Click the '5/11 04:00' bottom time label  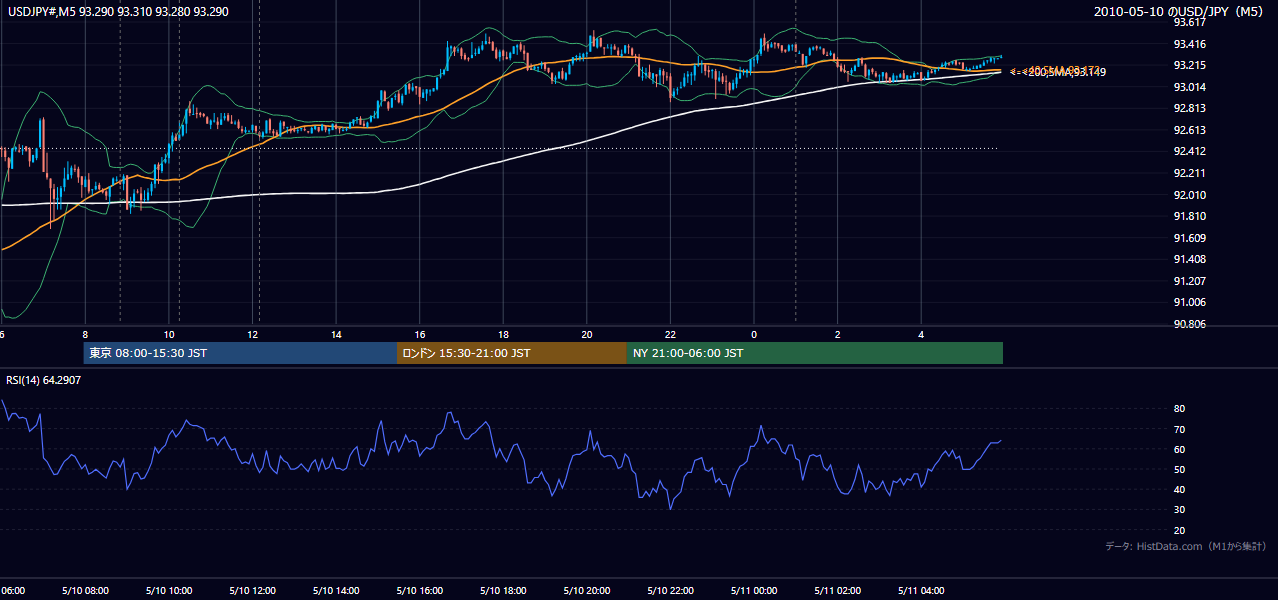pyautogui.click(x=921, y=590)
